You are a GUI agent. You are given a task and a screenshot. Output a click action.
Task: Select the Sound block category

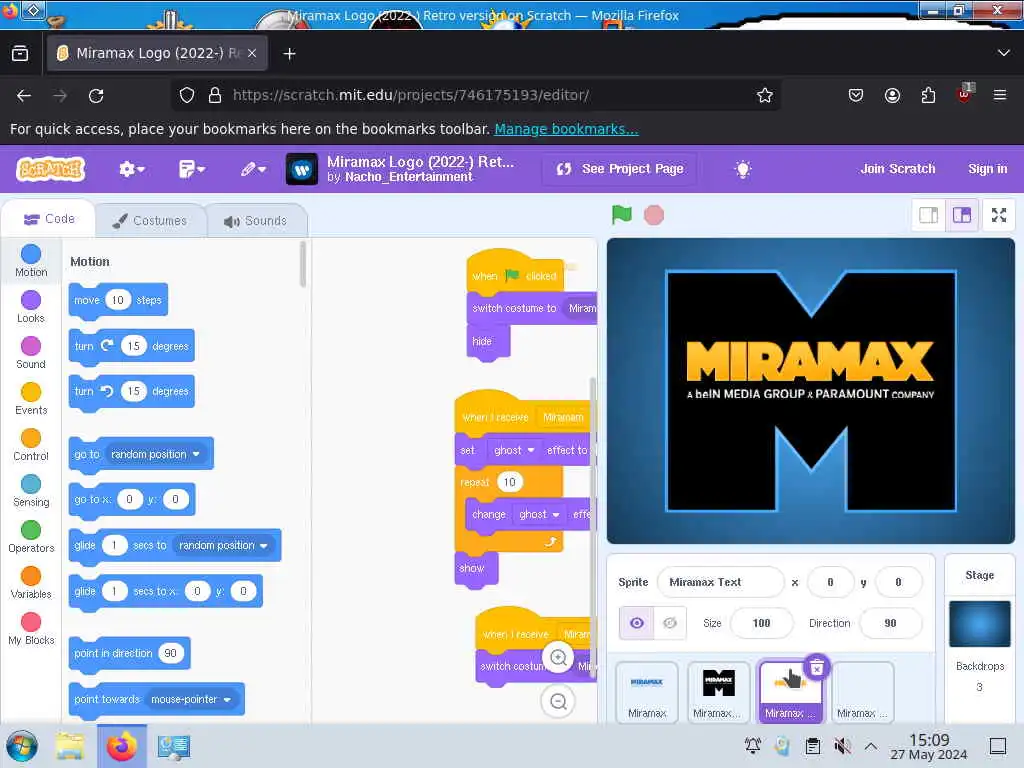coord(31,353)
